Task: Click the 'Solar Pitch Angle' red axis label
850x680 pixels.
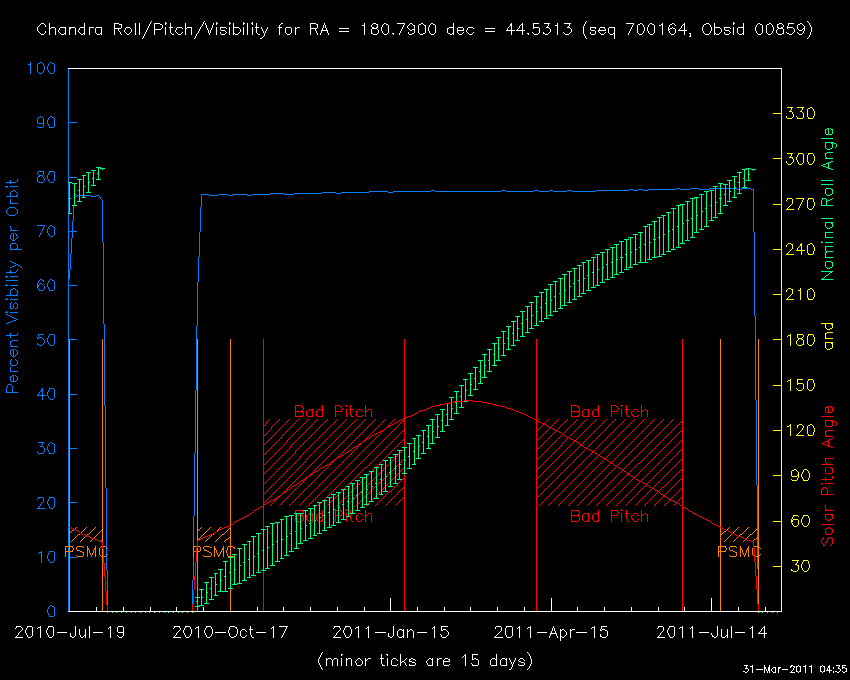Action: click(828, 476)
